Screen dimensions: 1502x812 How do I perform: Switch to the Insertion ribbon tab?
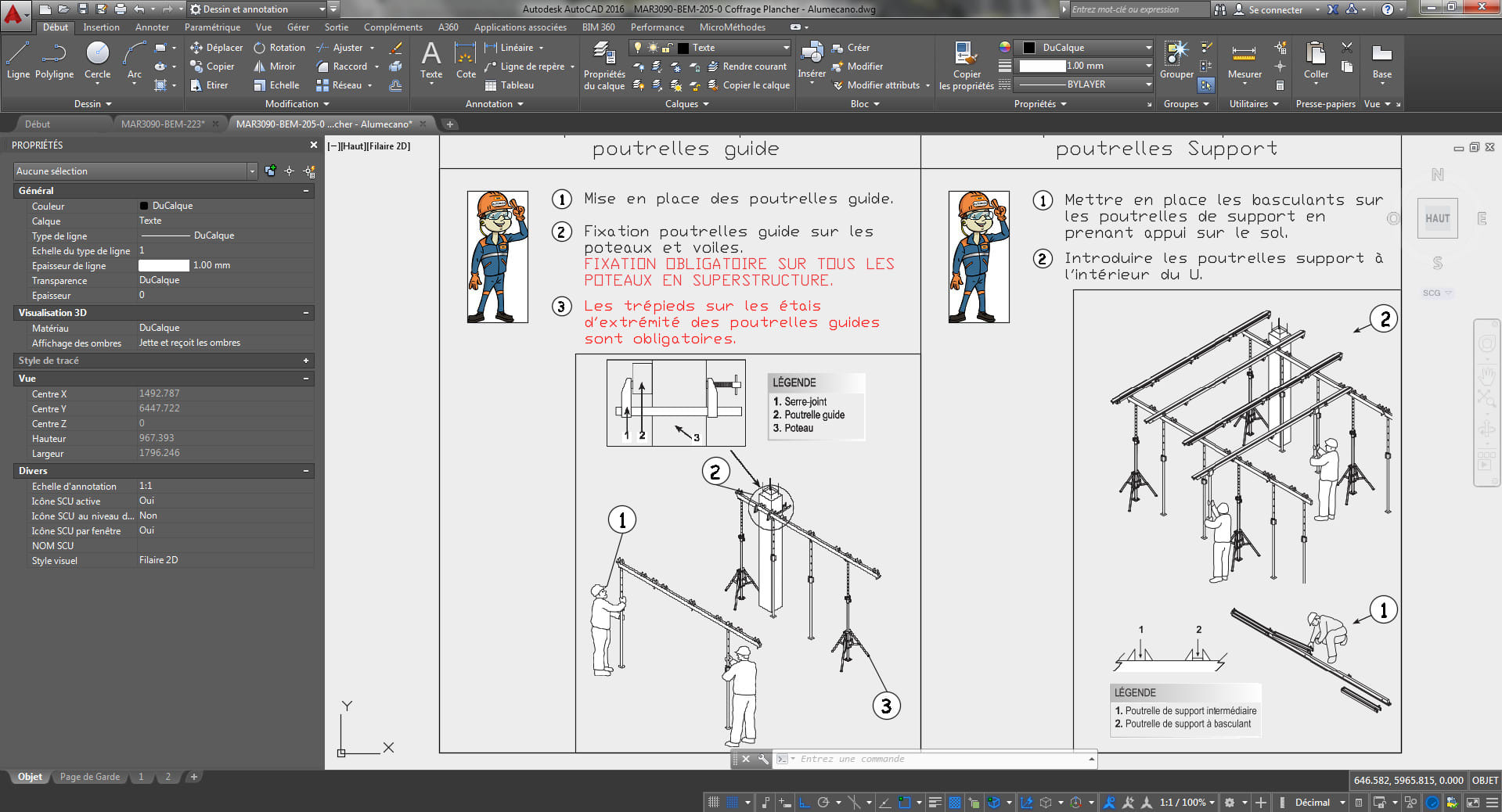pyautogui.click(x=102, y=27)
